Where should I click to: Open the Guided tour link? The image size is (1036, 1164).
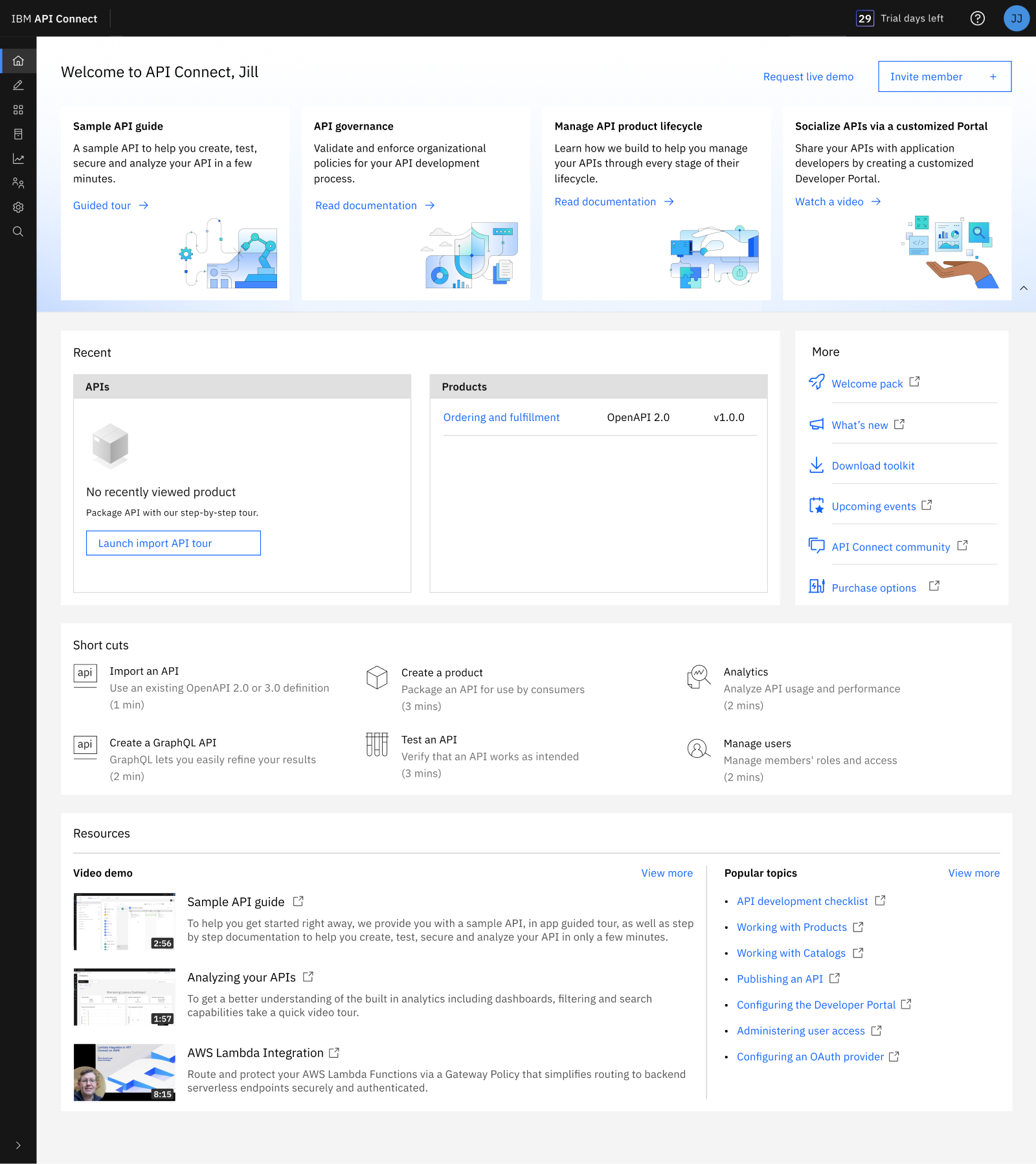111,205
